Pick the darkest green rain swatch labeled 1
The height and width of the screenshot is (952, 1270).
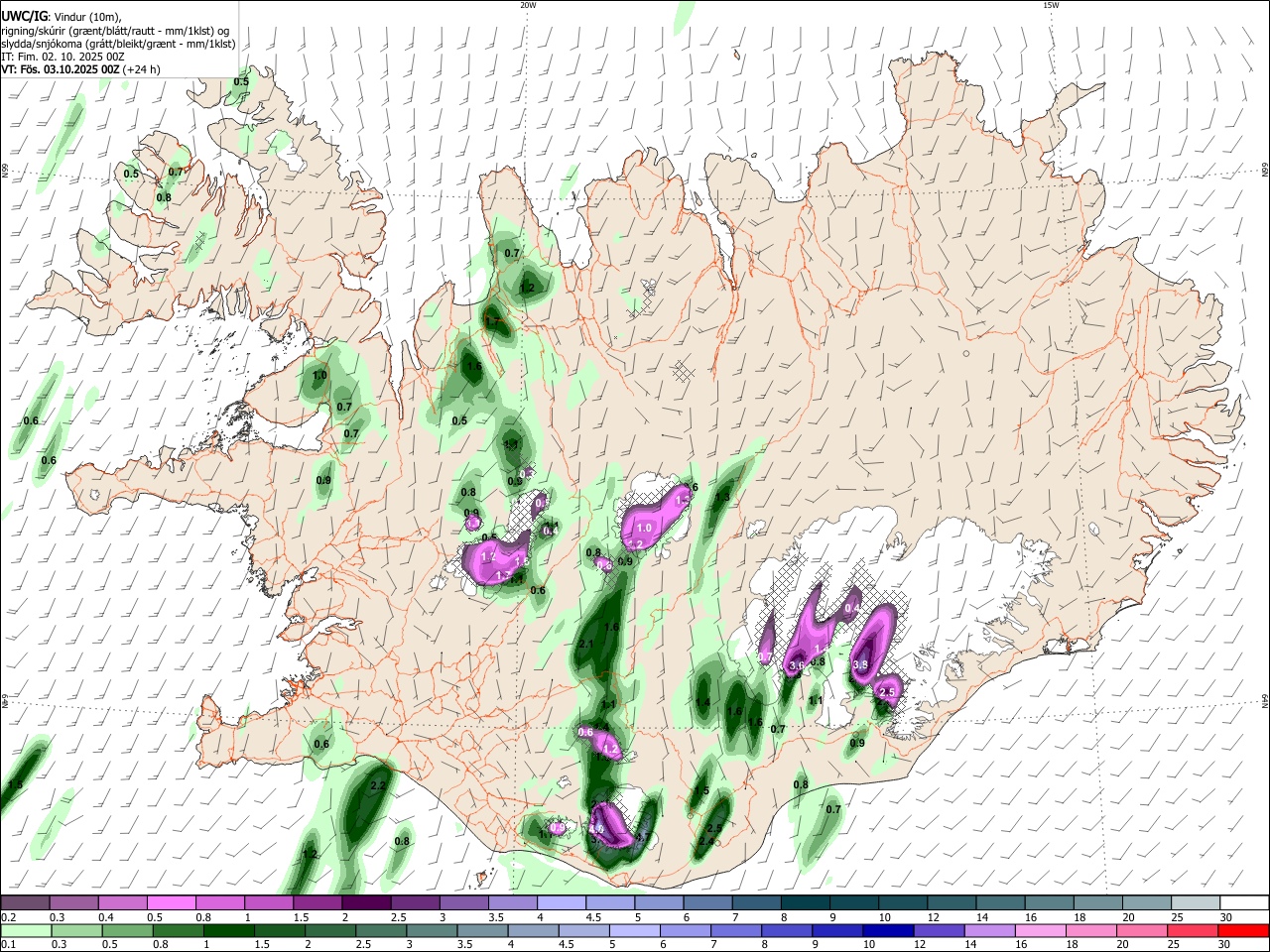(230, 930)
